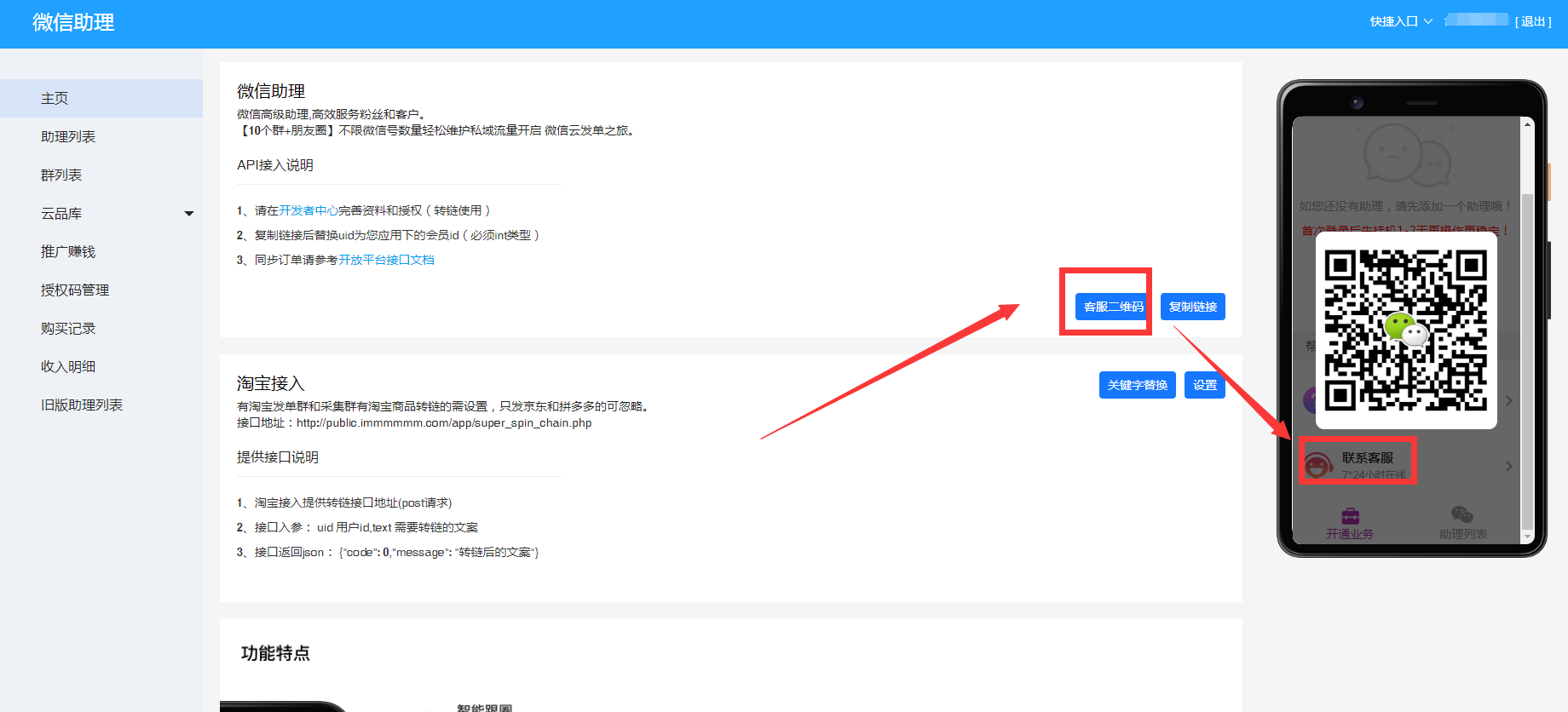Click the phone preview scrollbar up arrow
The width and height of the screenshot is (1568, 712).
click(1527, 124)
